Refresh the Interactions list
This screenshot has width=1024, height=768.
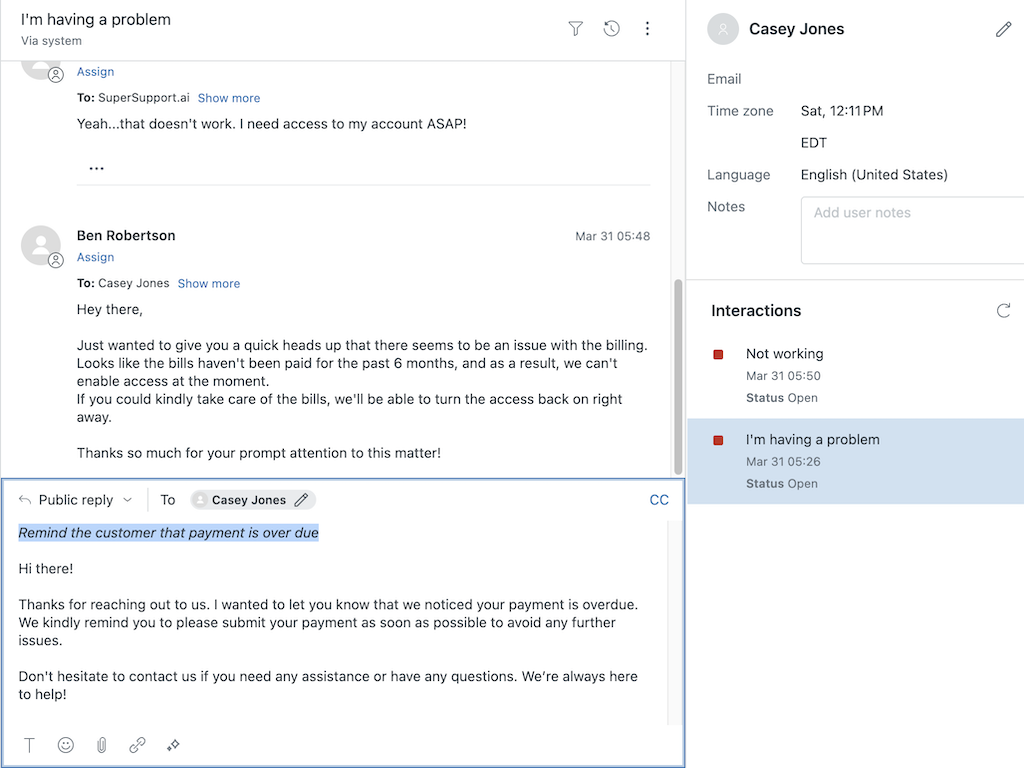click(x=1003, y=311)
